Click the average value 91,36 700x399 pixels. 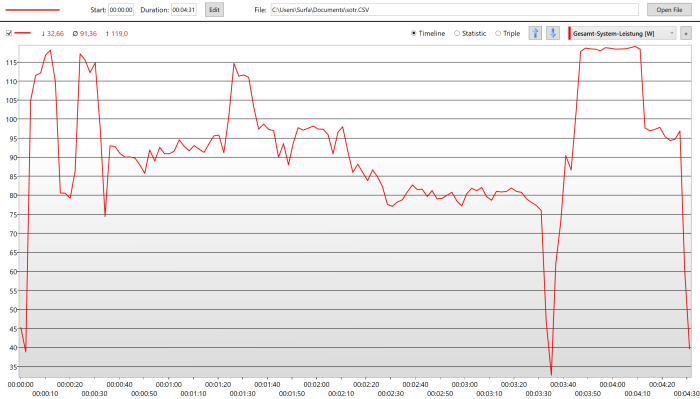click(x=88, y=33)
